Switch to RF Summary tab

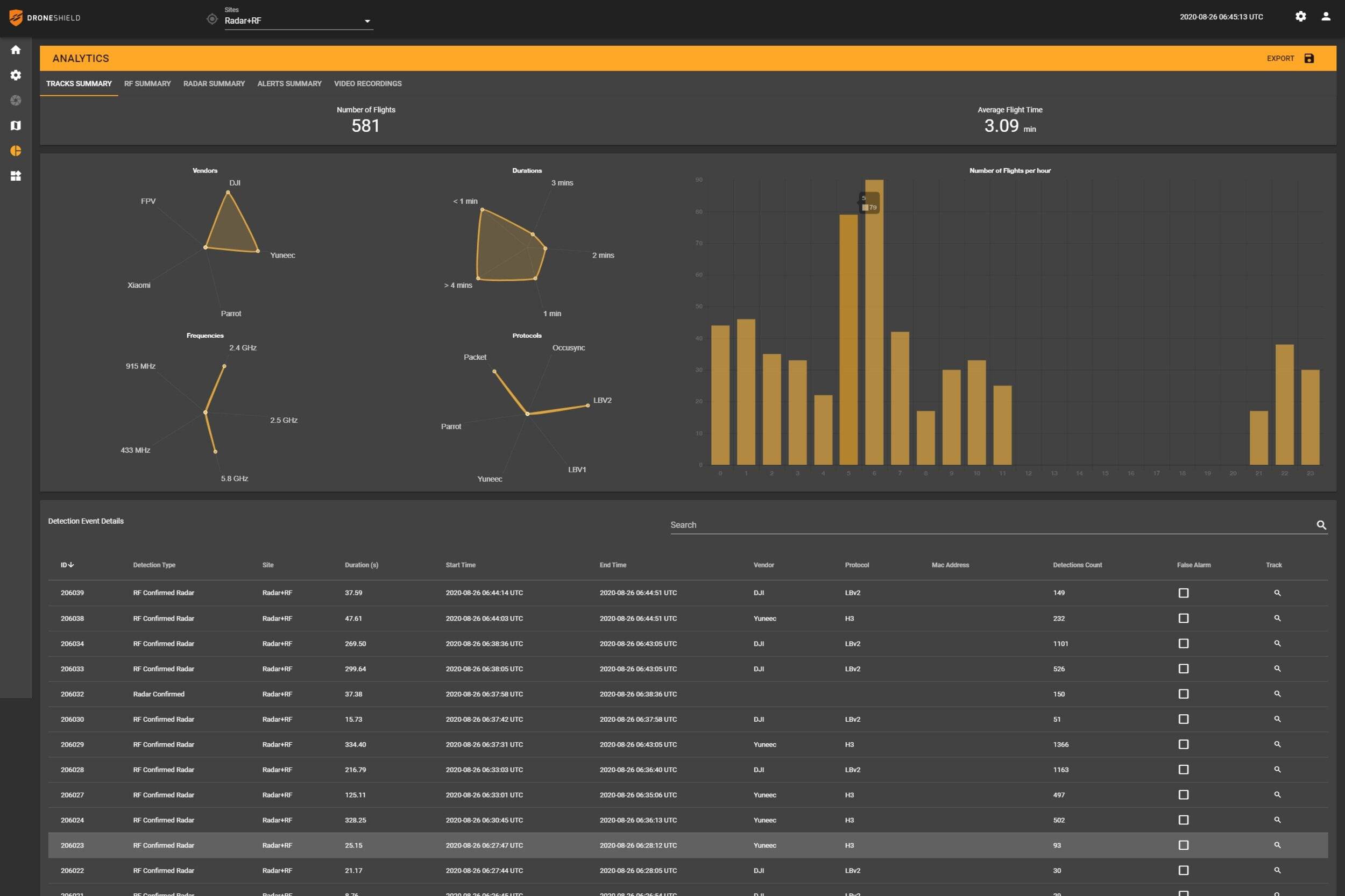point(147,83)
